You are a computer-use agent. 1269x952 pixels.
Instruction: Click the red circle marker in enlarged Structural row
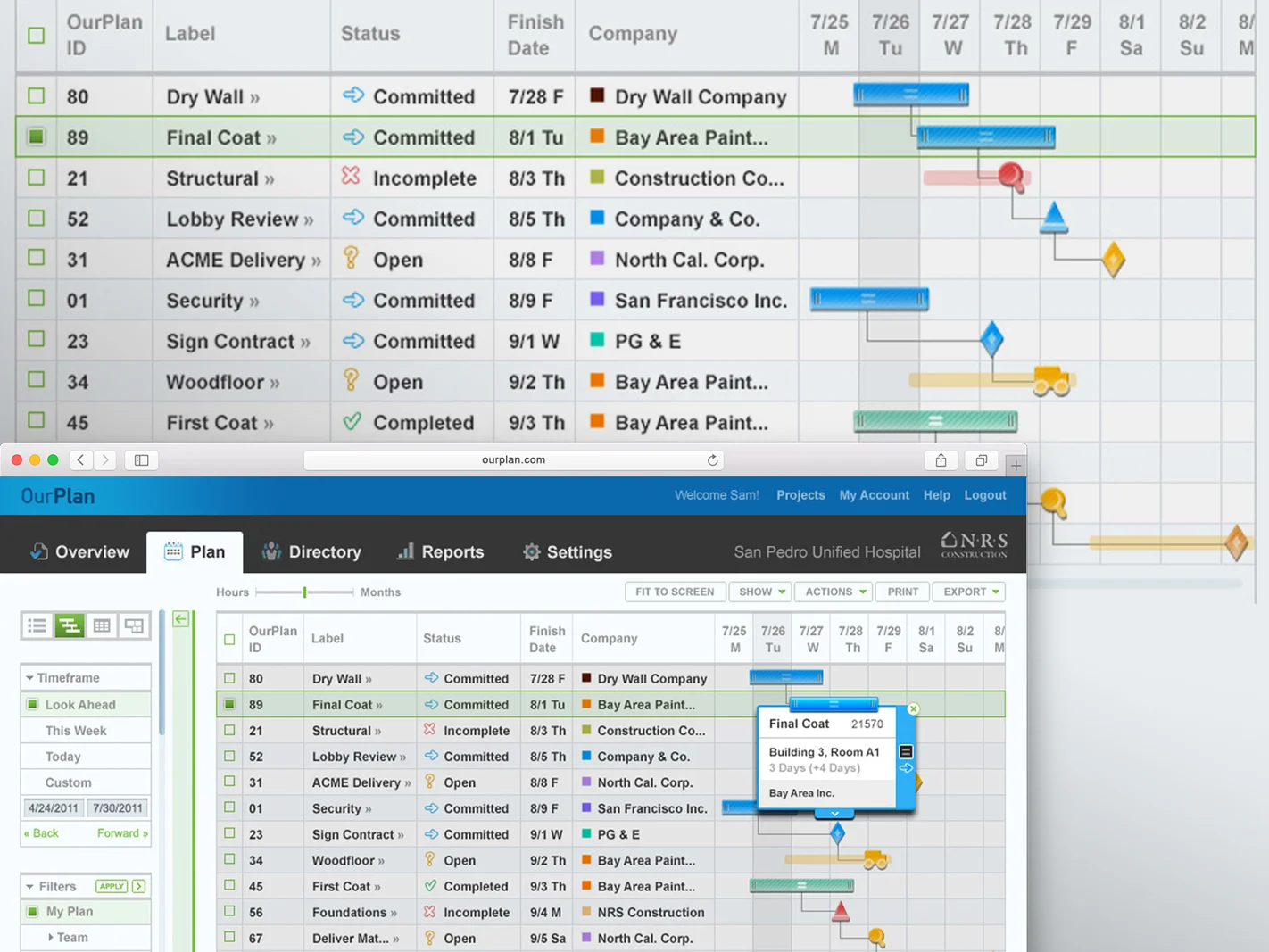click(1011, 175)
